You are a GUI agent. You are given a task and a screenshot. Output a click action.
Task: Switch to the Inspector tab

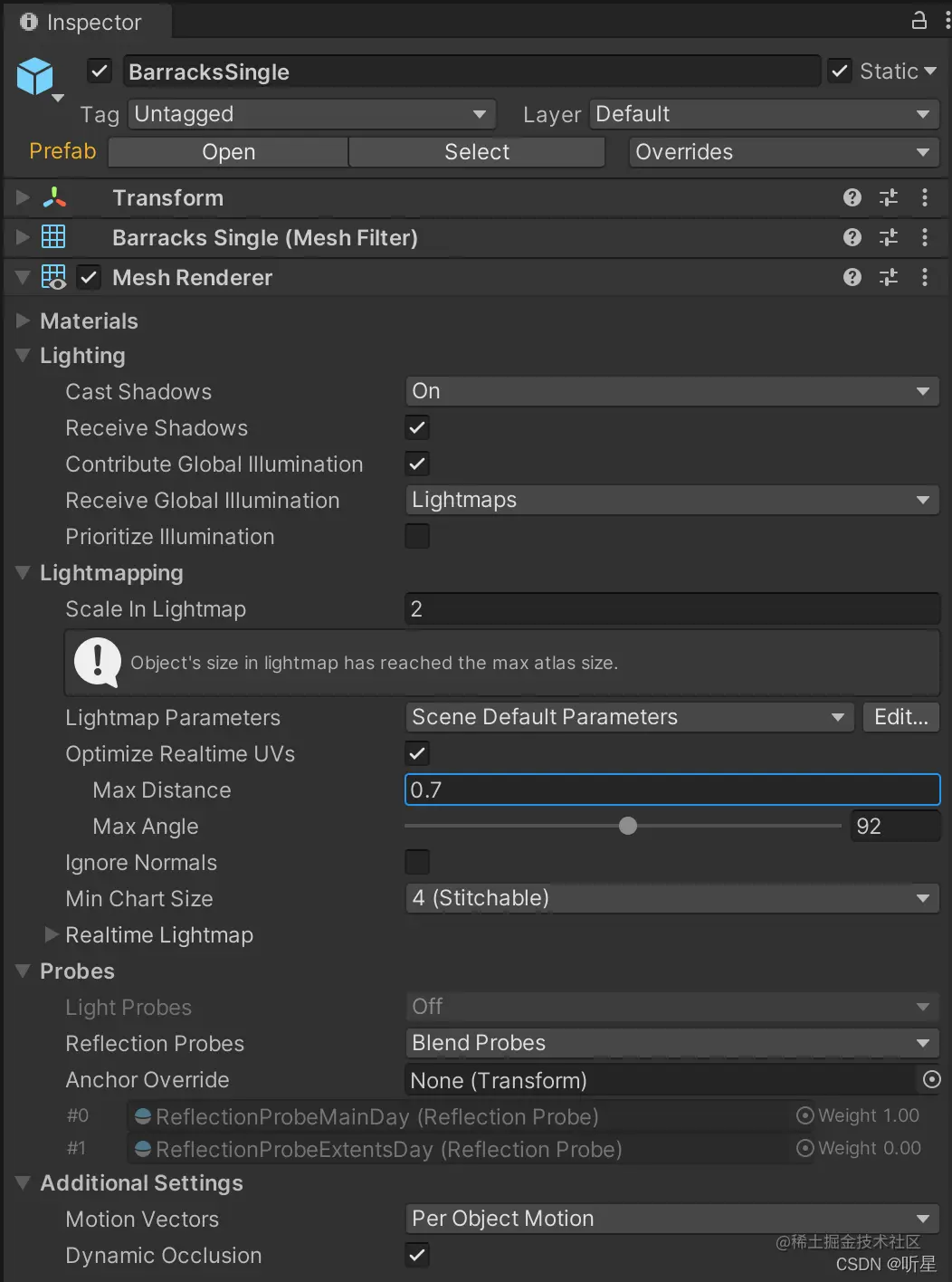point(86,22)
